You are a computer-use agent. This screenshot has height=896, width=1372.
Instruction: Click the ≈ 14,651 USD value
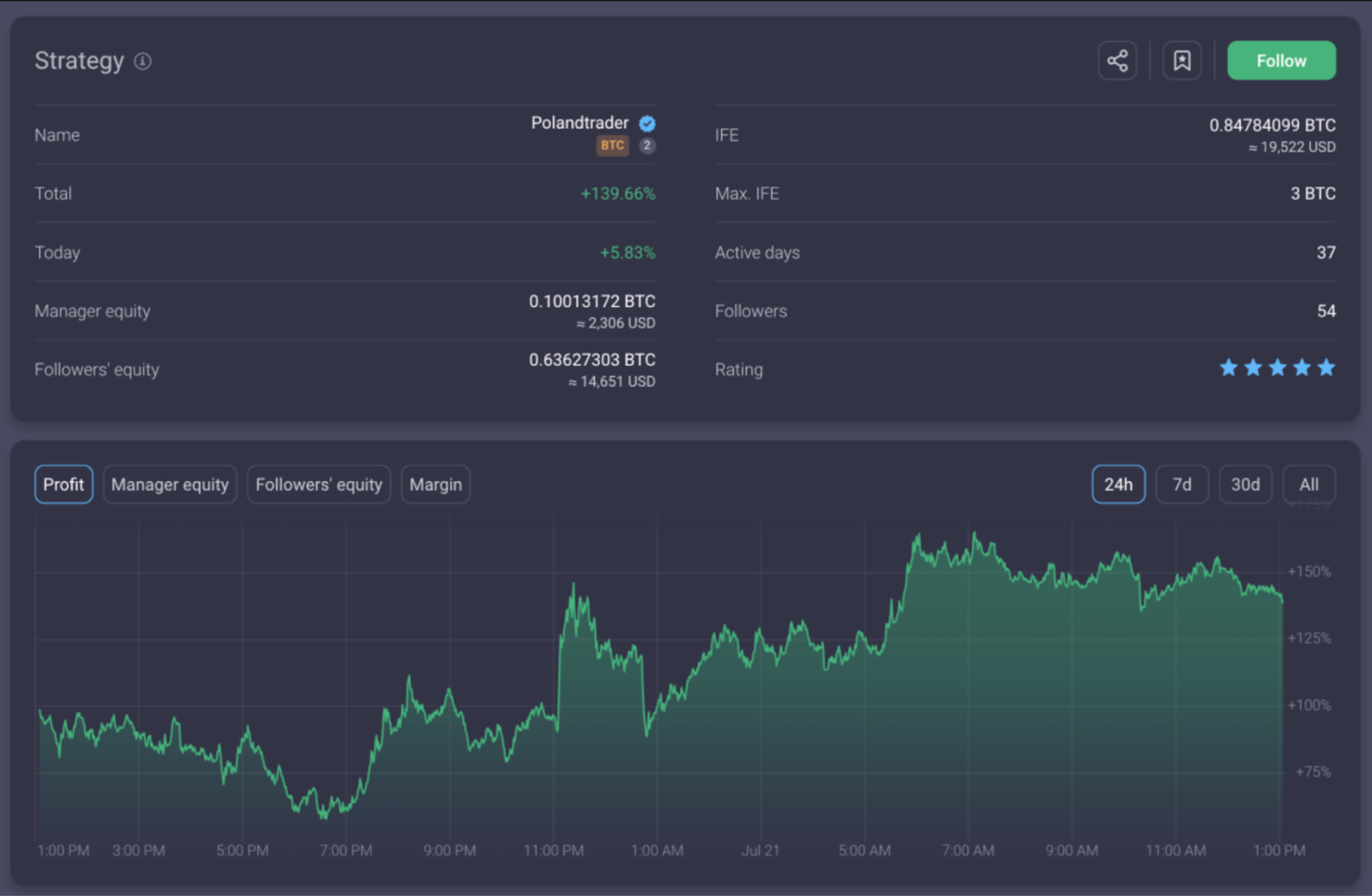click(611, 382)
